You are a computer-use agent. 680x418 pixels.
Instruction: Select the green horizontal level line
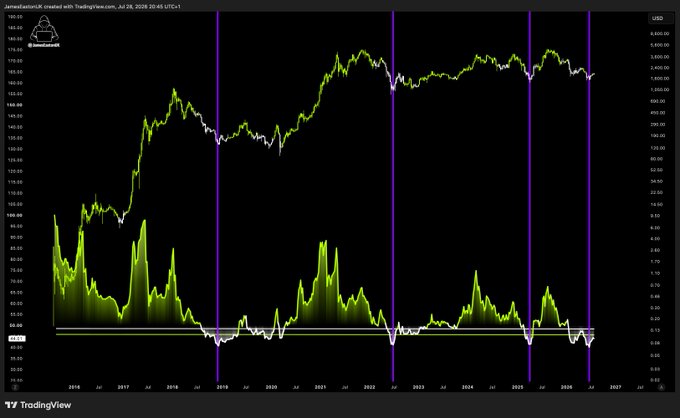(325, 334)
